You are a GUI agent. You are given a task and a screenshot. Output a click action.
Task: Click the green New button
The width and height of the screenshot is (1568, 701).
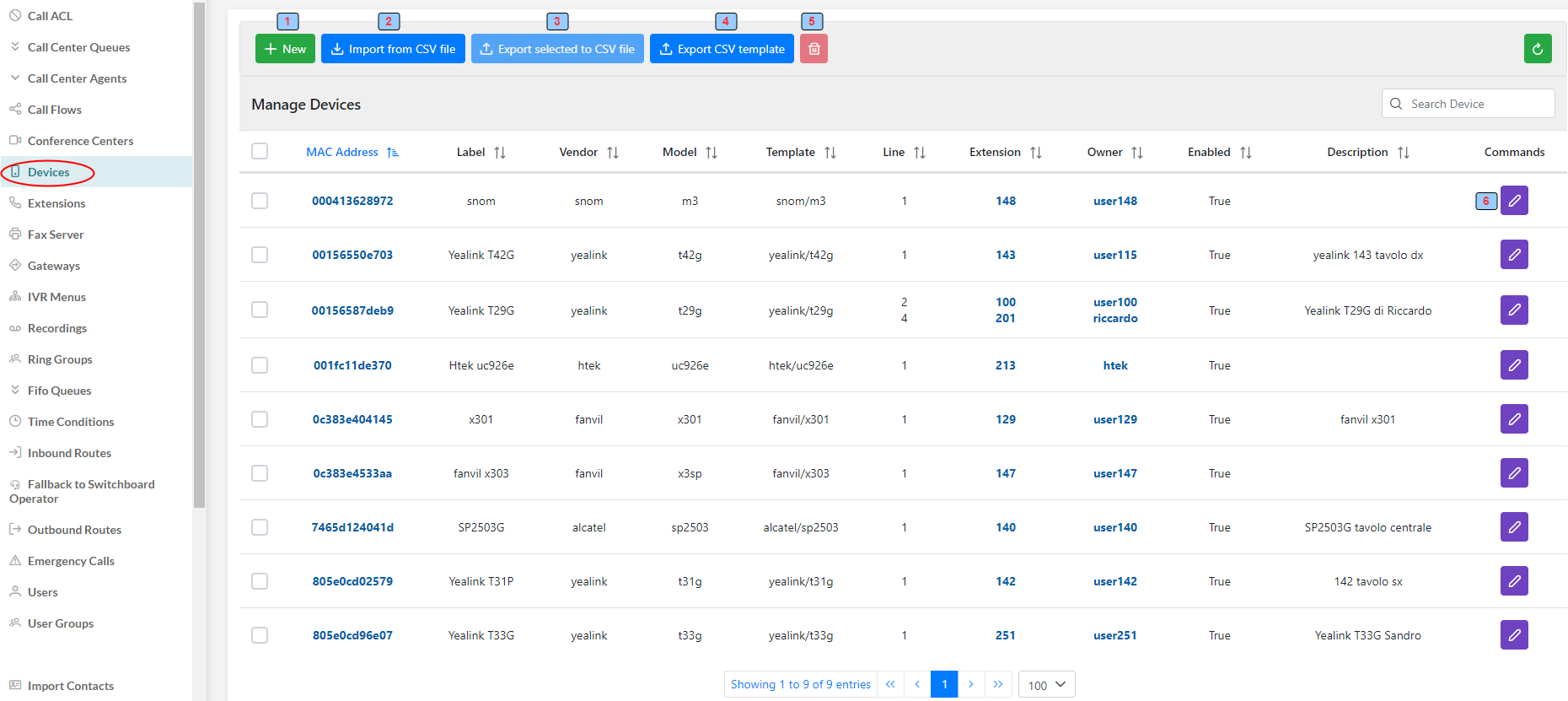tap(285, 49)
